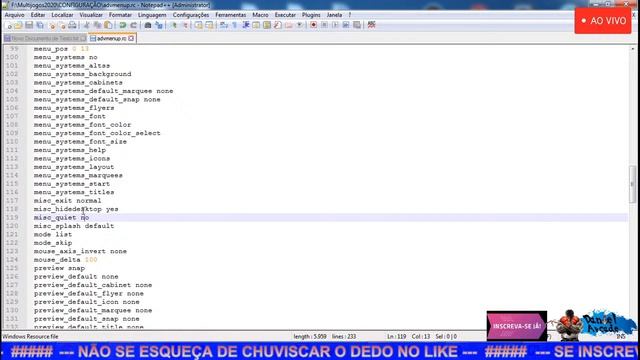Open the Configurações menu
Image resolution: width=640 pixels, height=360 pixels.
[x=191, y=15]
